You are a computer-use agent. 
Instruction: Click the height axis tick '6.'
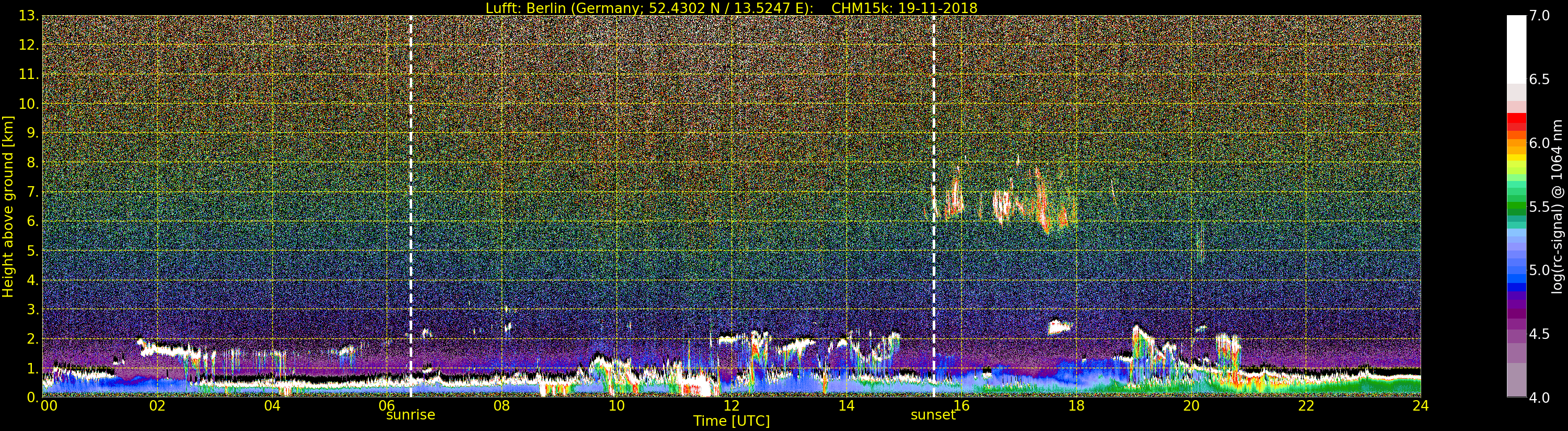(32, 221)
